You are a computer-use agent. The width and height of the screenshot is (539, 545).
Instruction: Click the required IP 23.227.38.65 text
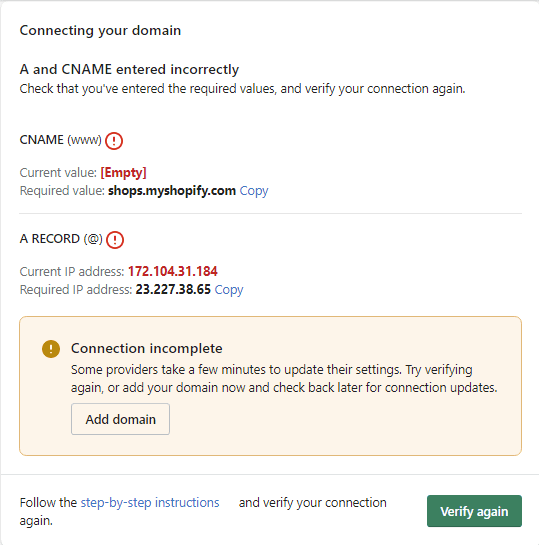pyautogui.click(x=173, y=289)
